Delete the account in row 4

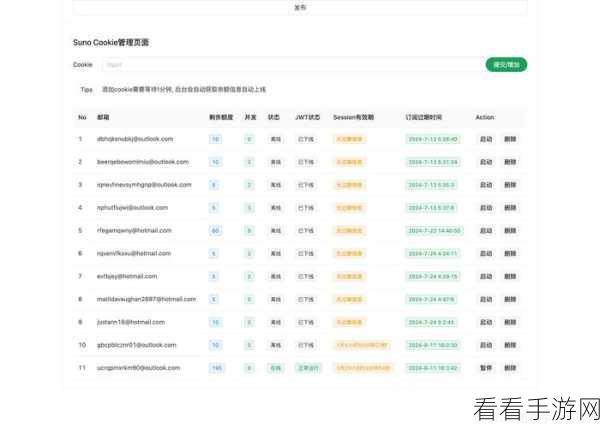(x=510, y=208)
